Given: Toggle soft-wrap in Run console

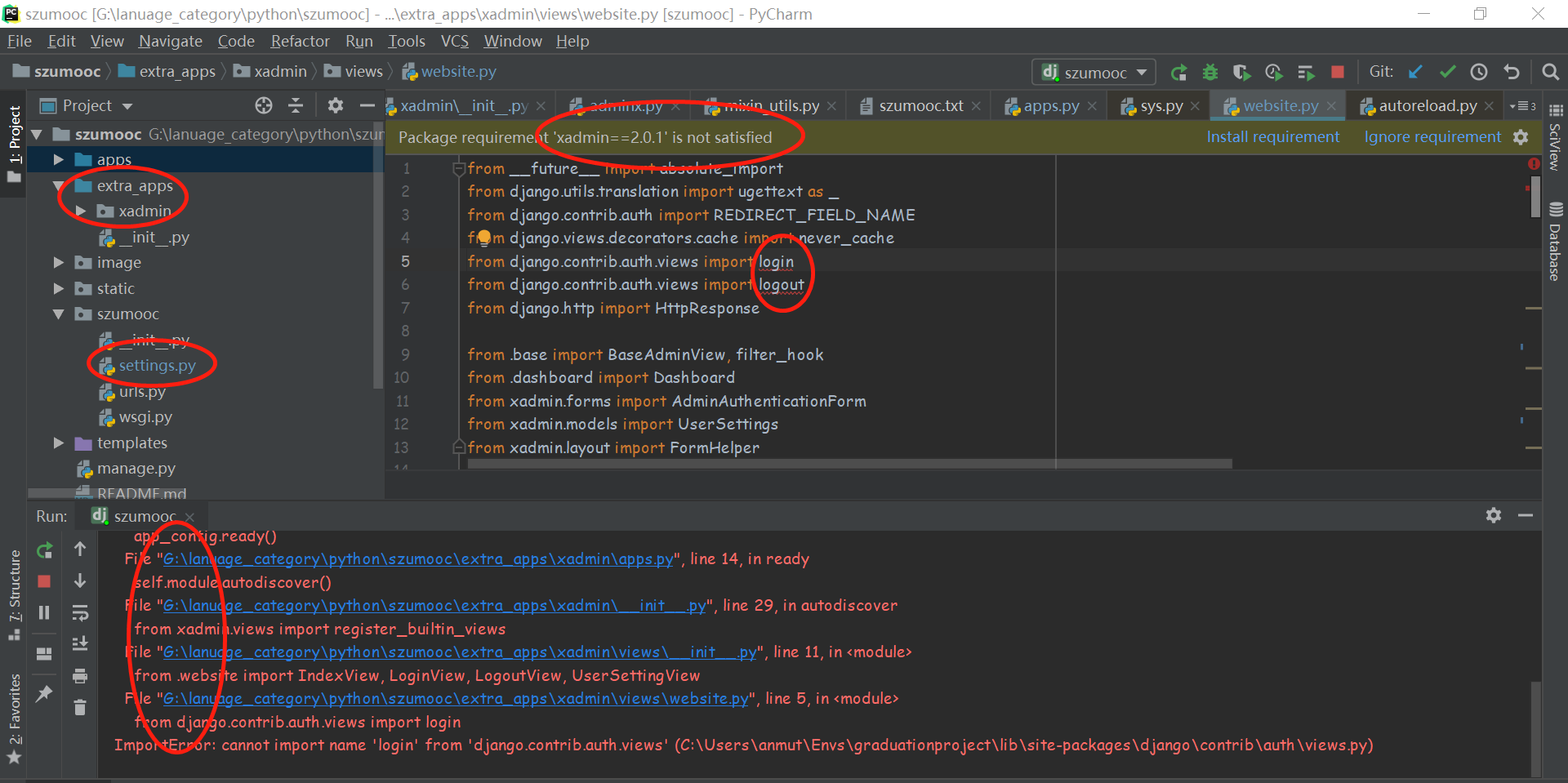Looking at the screenshot, I should click(80, 612).
